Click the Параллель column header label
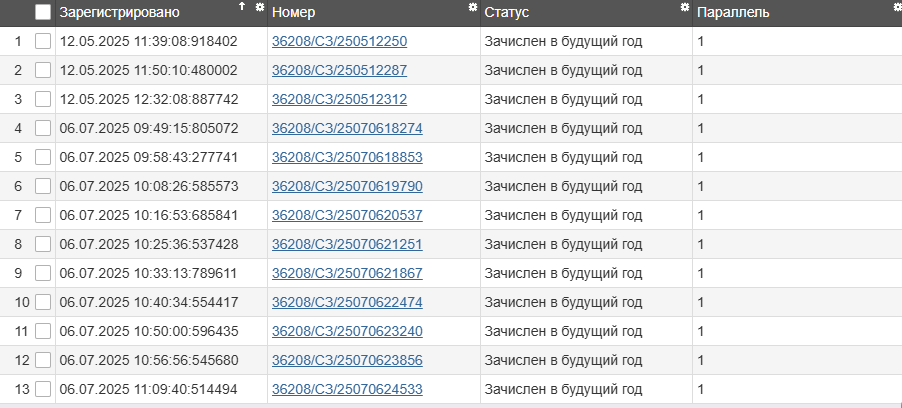Viewport: 902px width, 408px height. pyautogui.click(x=732, y=13)
